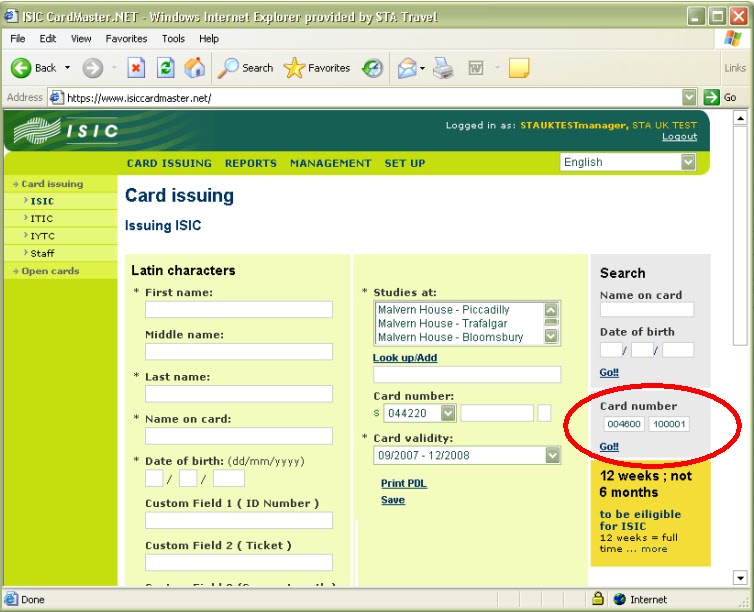Image resolution: width=754 pixels, height=612 pixels.
Task: Click the Back arrow icon
Action: click(x=21, y=68)
